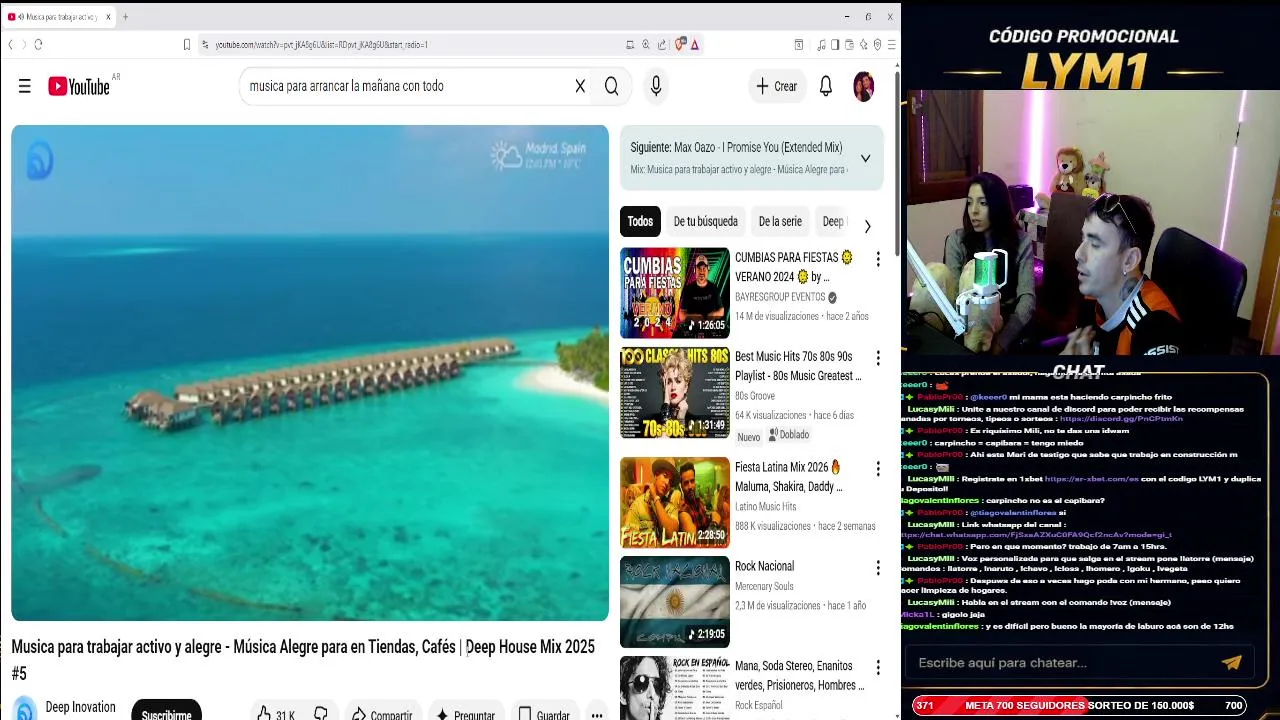Show more filter chips with the arrow
Image resolution: width=1280 pixels, height=720 pixels.
pos(867,226)
